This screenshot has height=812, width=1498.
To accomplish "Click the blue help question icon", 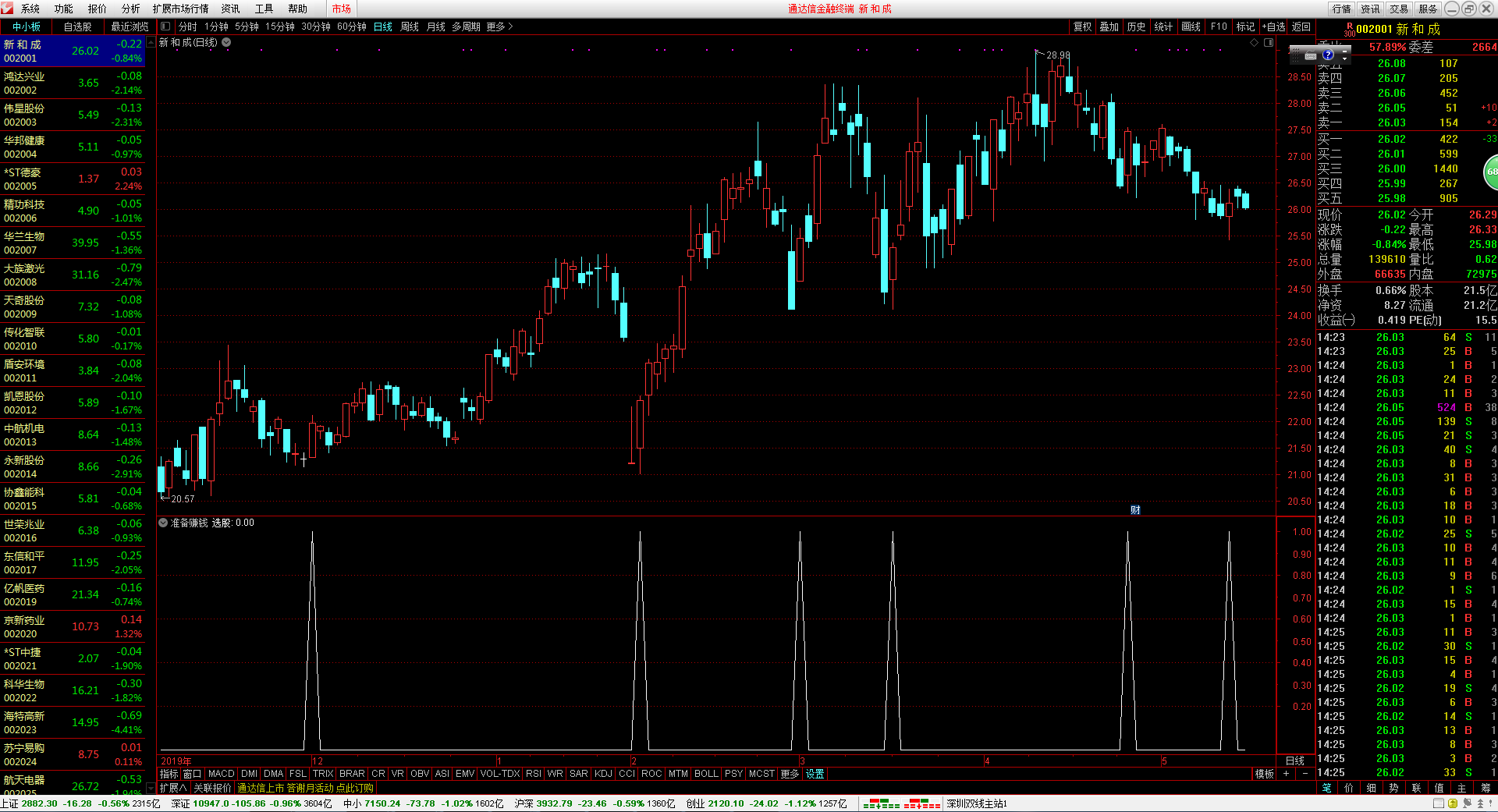I will pyautogui.click(x=1328, y=55).
